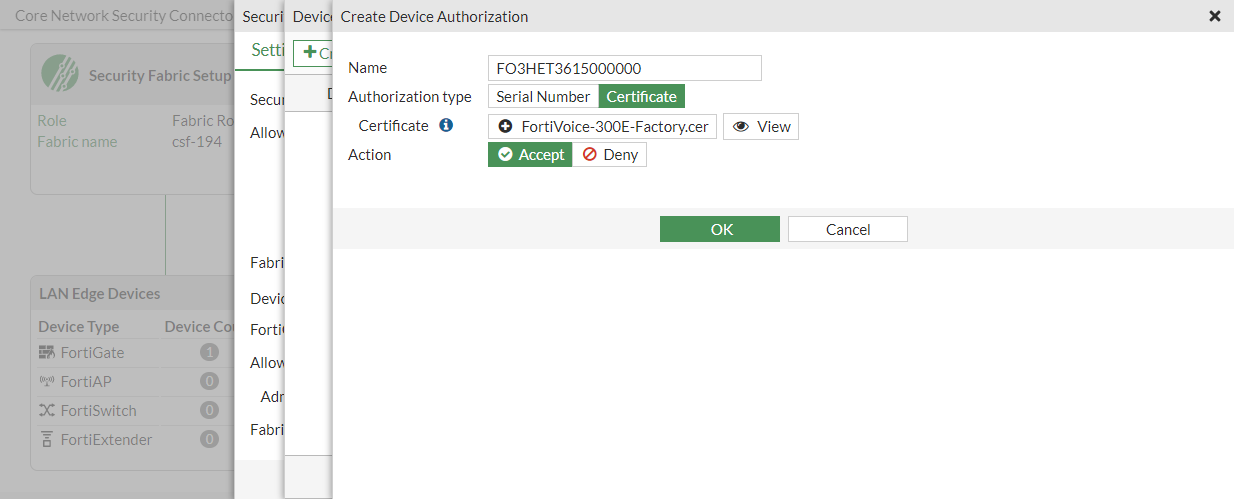The image size is (1234, 499).
Task: Click the FortiGate device count badge
Action: click(x=209, y=352)
